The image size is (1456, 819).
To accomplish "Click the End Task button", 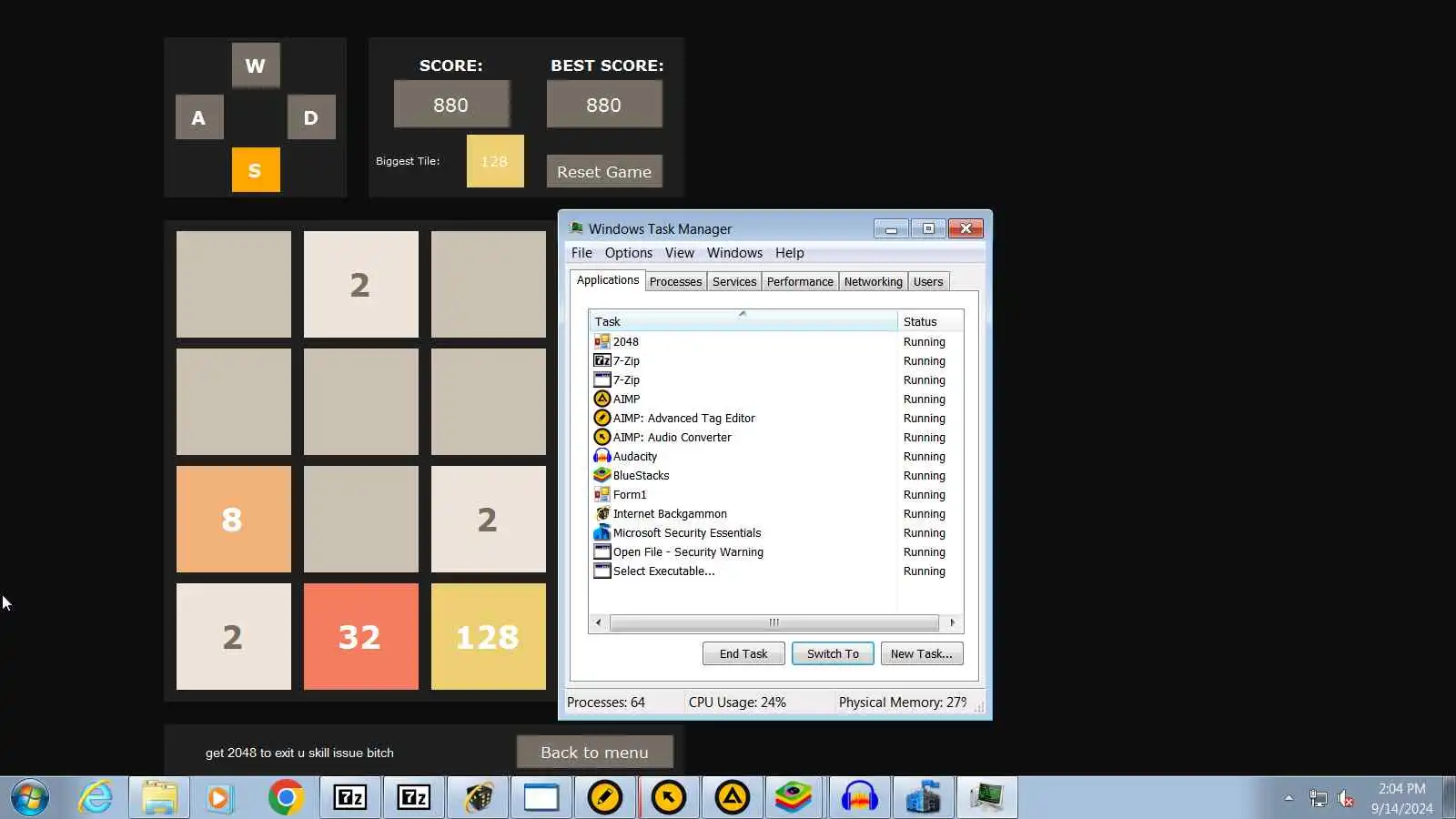I will click(x=743, y=653).
